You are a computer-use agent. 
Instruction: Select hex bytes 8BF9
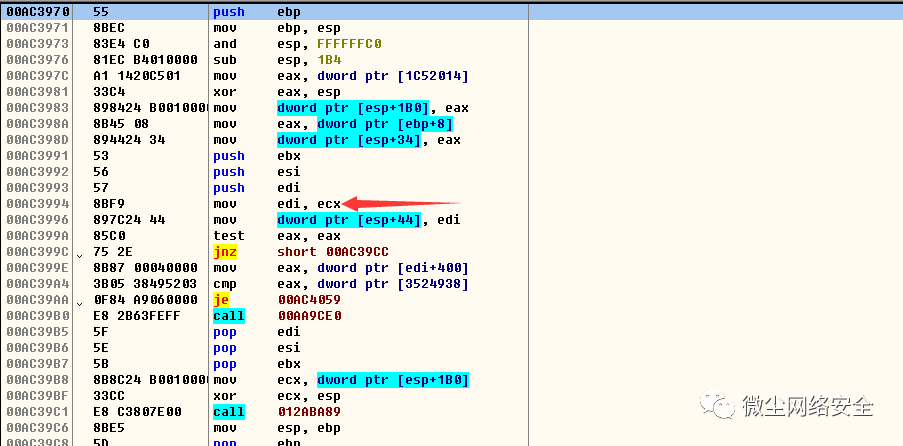[x=109, y=204]
